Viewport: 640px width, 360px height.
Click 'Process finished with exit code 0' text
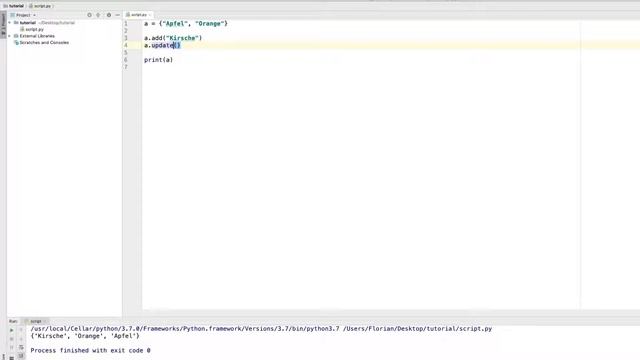click(x=90, y=350)
